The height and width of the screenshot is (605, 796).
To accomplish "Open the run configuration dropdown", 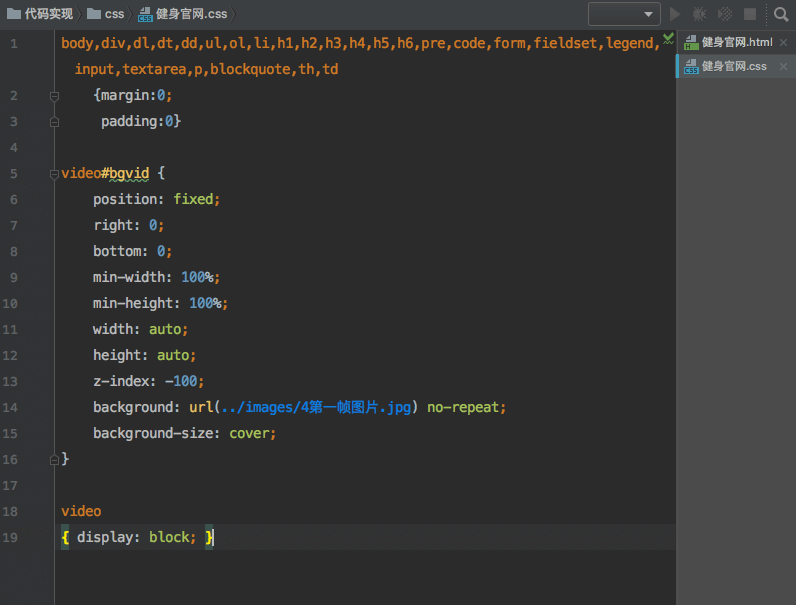I will pyautogui.click(x=624, y=14).
